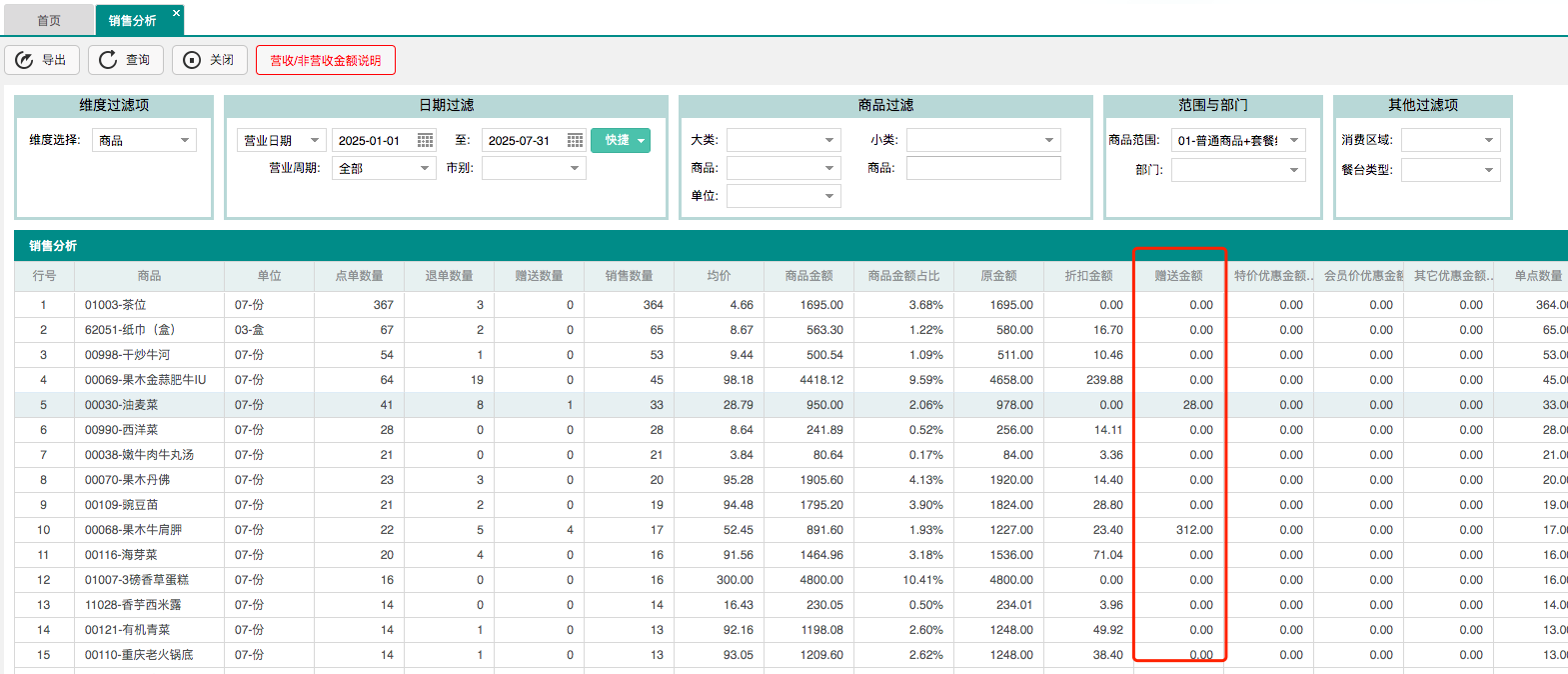Open the end date calendar picker

click(x=575, y=140)
